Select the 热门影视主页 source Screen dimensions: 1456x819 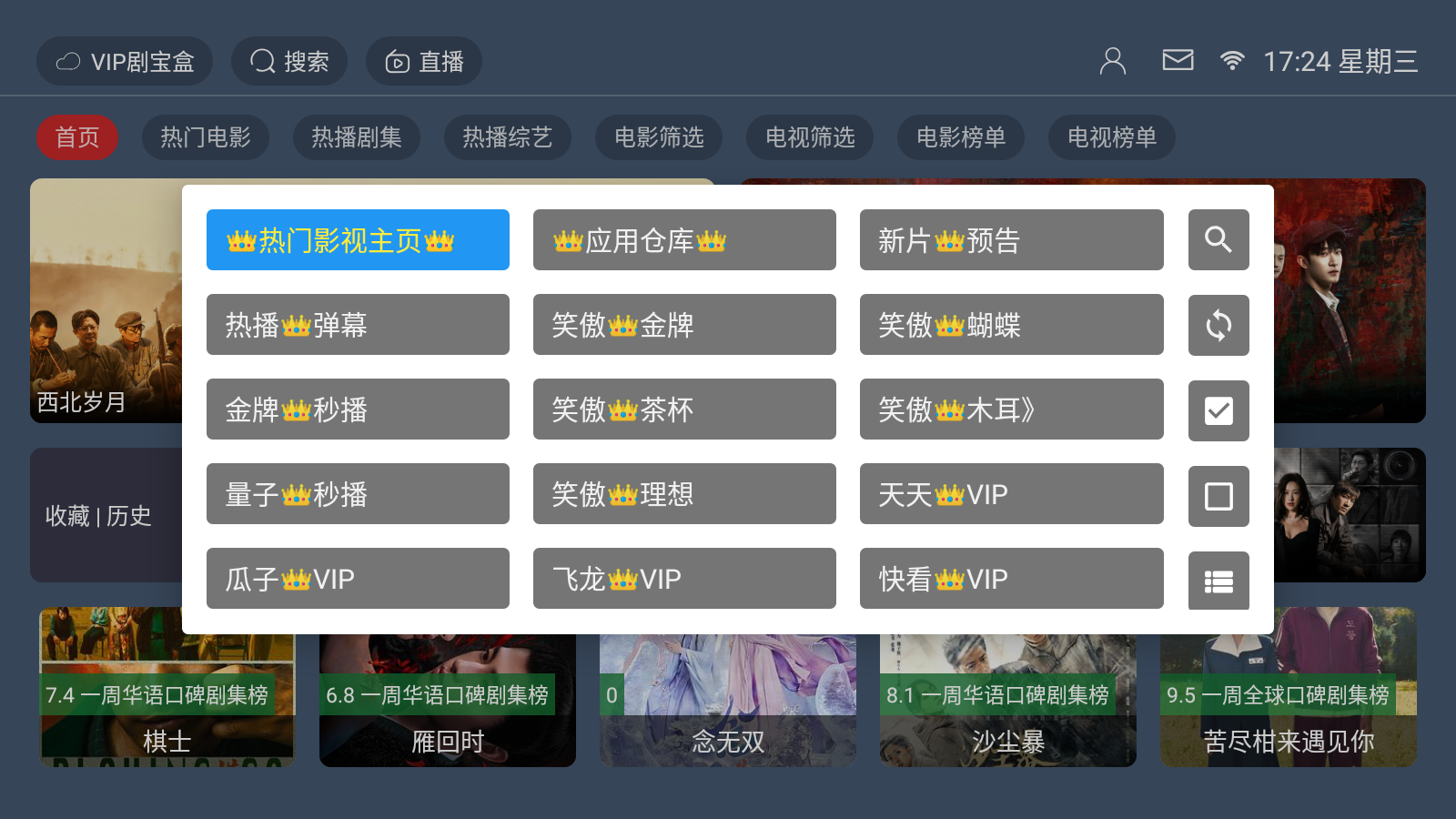(358, 240)
